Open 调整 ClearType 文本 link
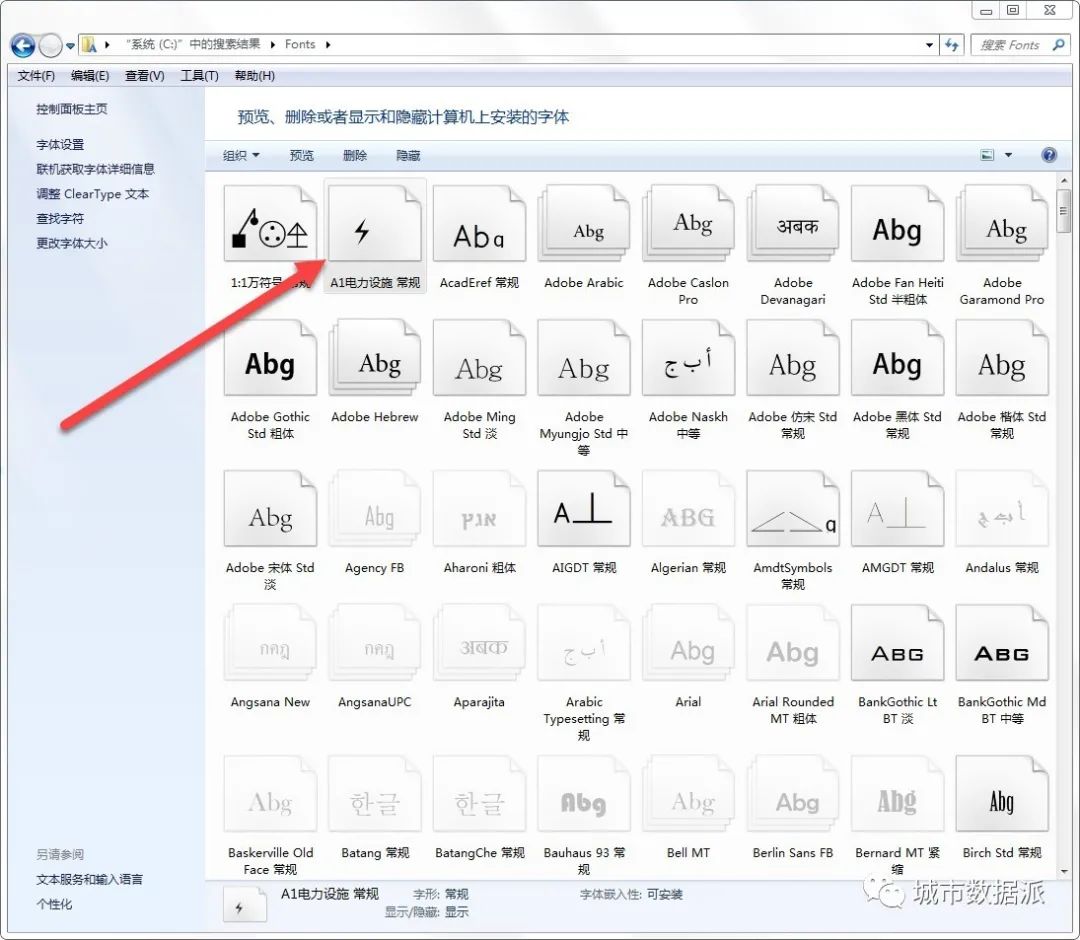The height and width of the screenshot is (940, 1080). tap(92, 194)
